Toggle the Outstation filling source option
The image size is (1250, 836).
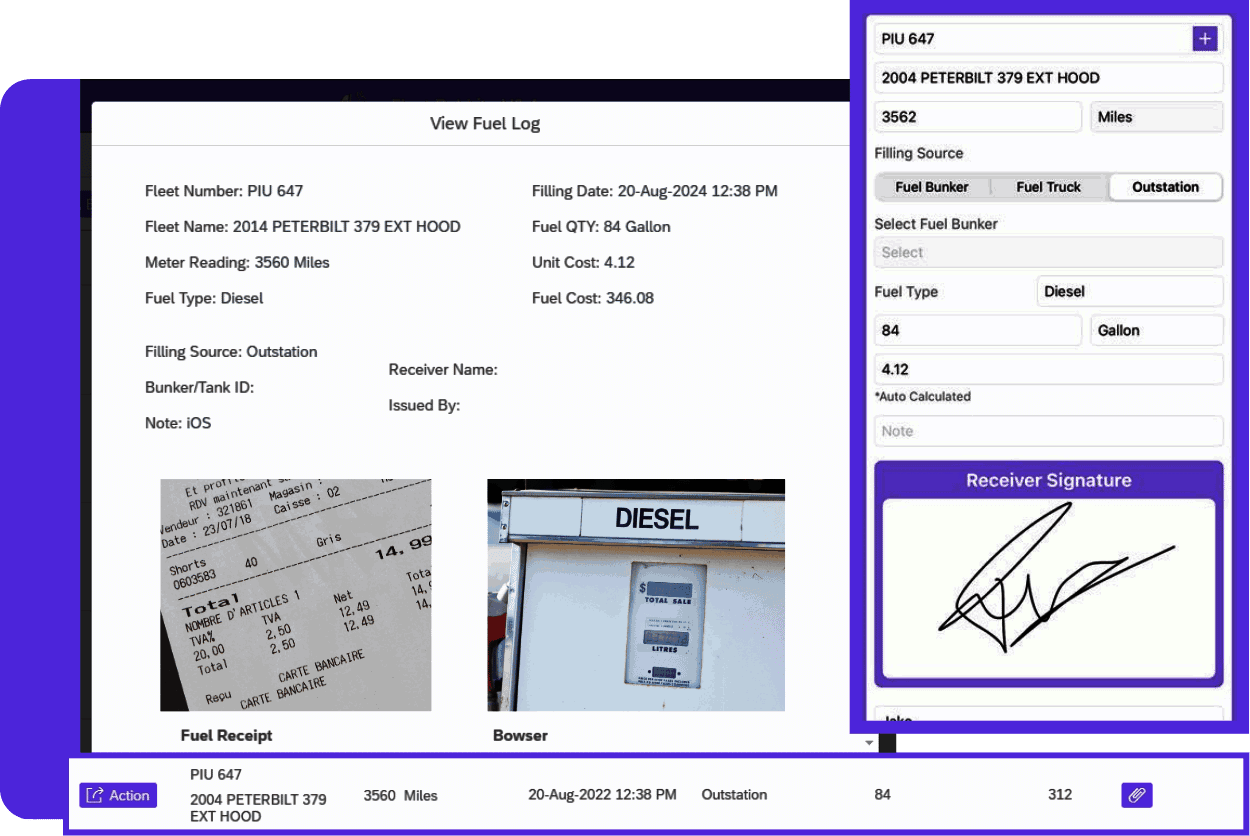click(1165, 187)
